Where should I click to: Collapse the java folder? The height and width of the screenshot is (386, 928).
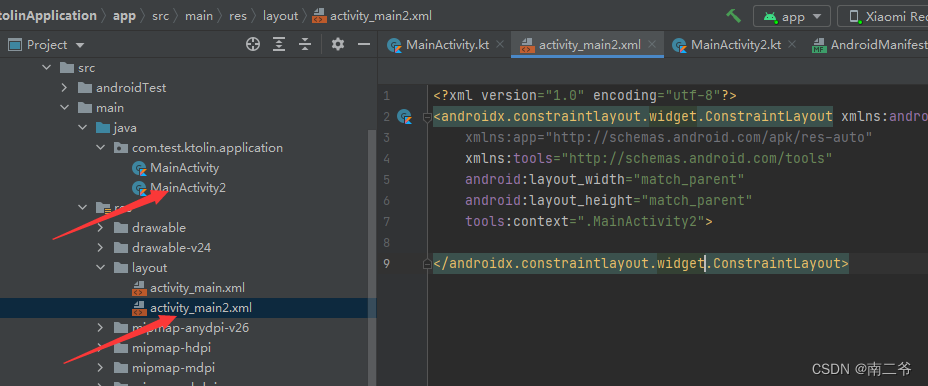tap(82, 128)
